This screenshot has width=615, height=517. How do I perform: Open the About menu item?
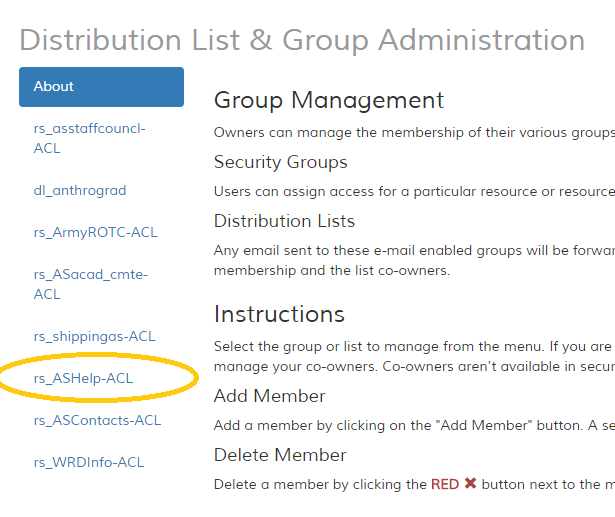pyautogui.click(x=101, y=87)
